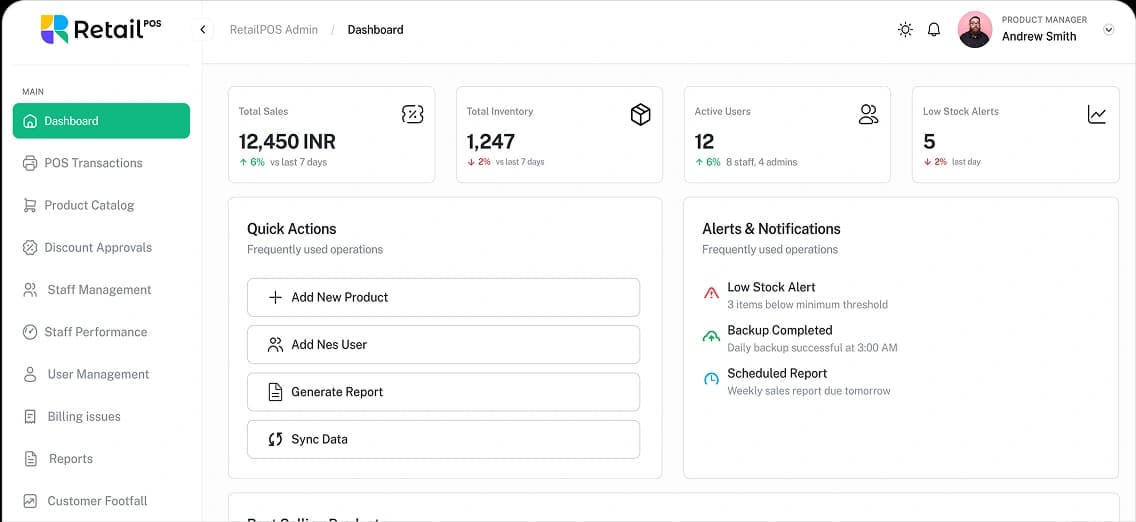Image resolution: width=1136 pixels, height=522 pixels.
Task: Collapse the sidebar with the chevron arrow
Action: pos(203,30)
